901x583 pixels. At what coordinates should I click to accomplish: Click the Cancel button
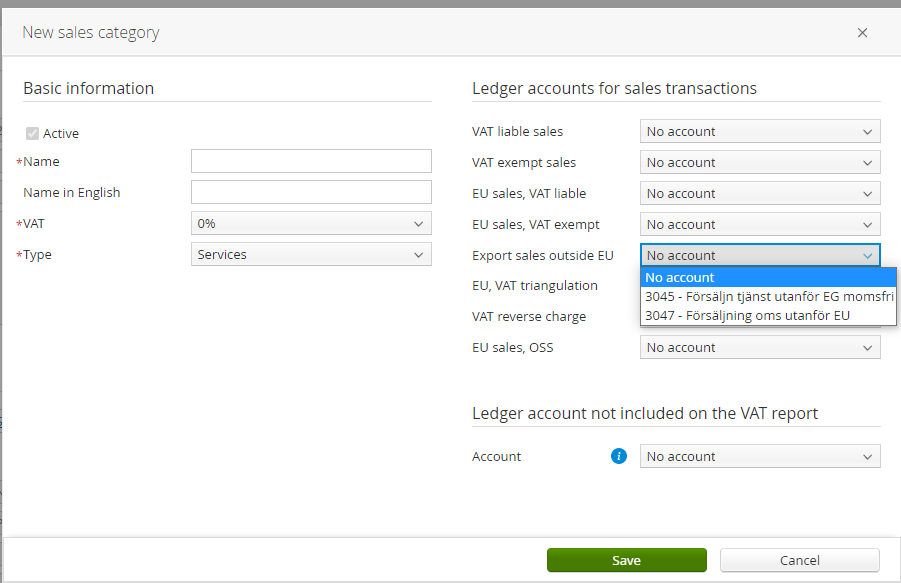[x=799, y=560]
